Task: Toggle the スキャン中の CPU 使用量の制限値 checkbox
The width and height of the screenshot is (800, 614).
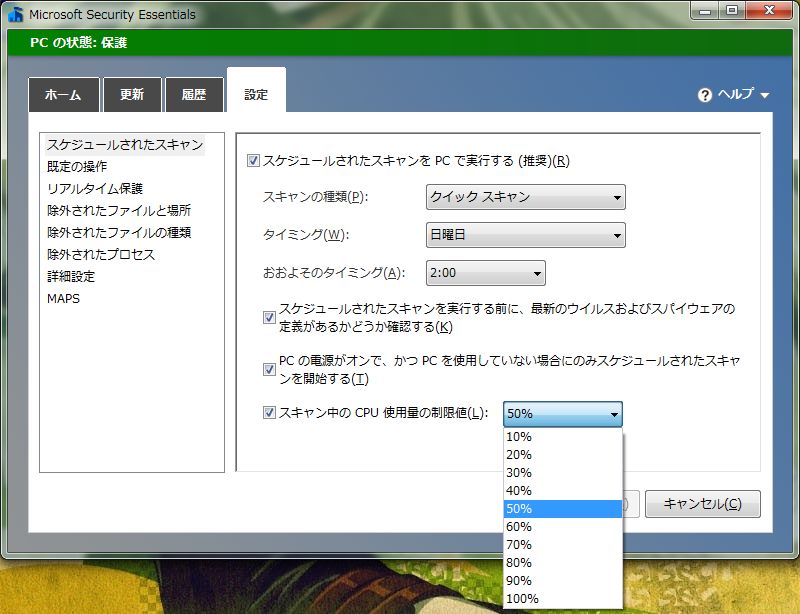Action: click(269, 412)
